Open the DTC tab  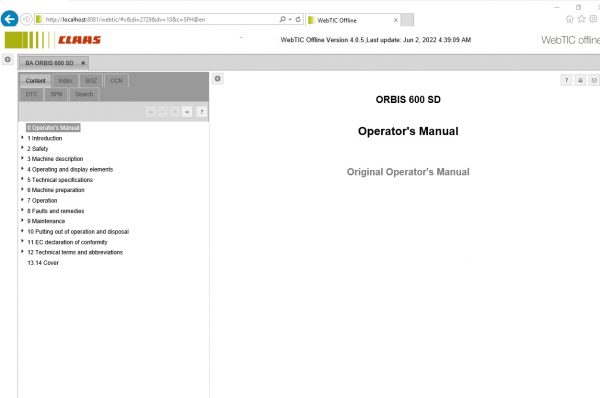coord(32,94)
